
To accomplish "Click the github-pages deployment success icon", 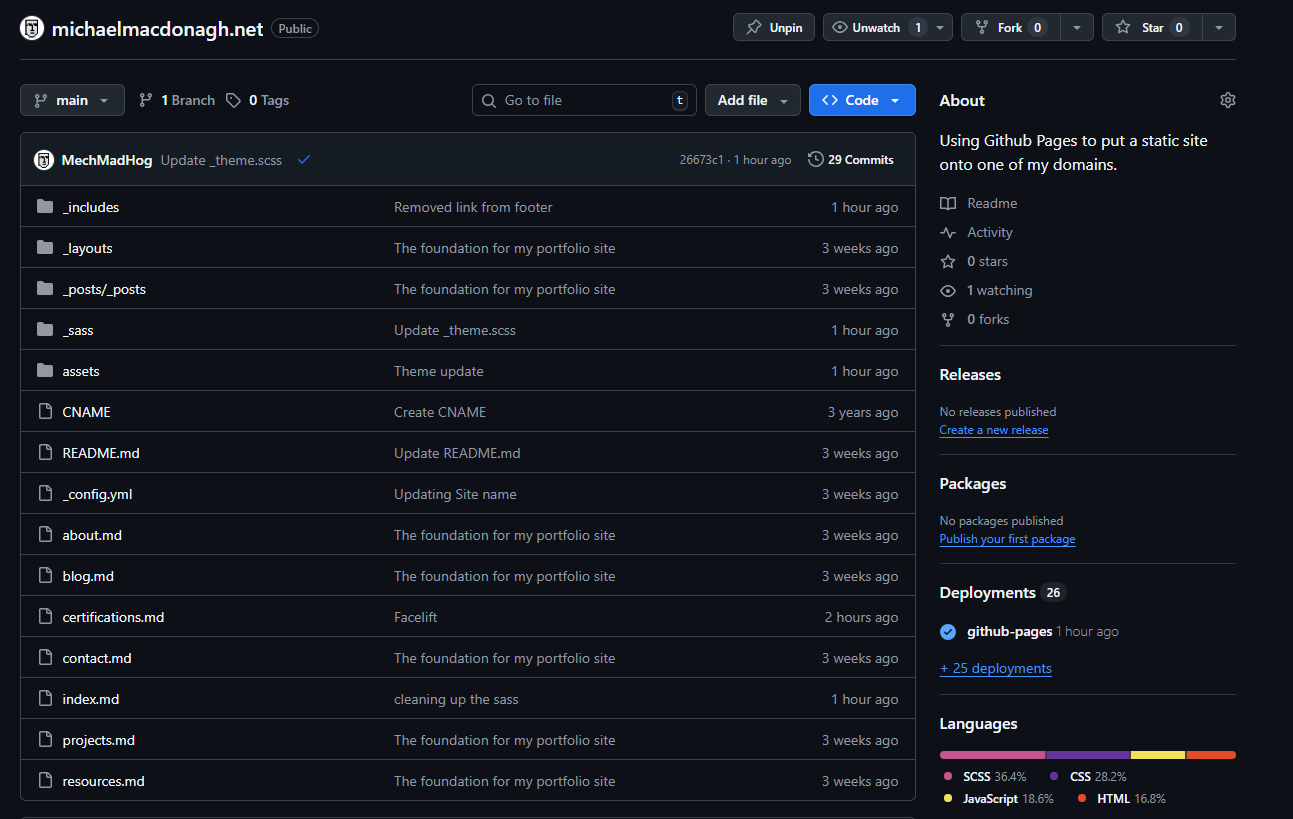I will [948, 632].
